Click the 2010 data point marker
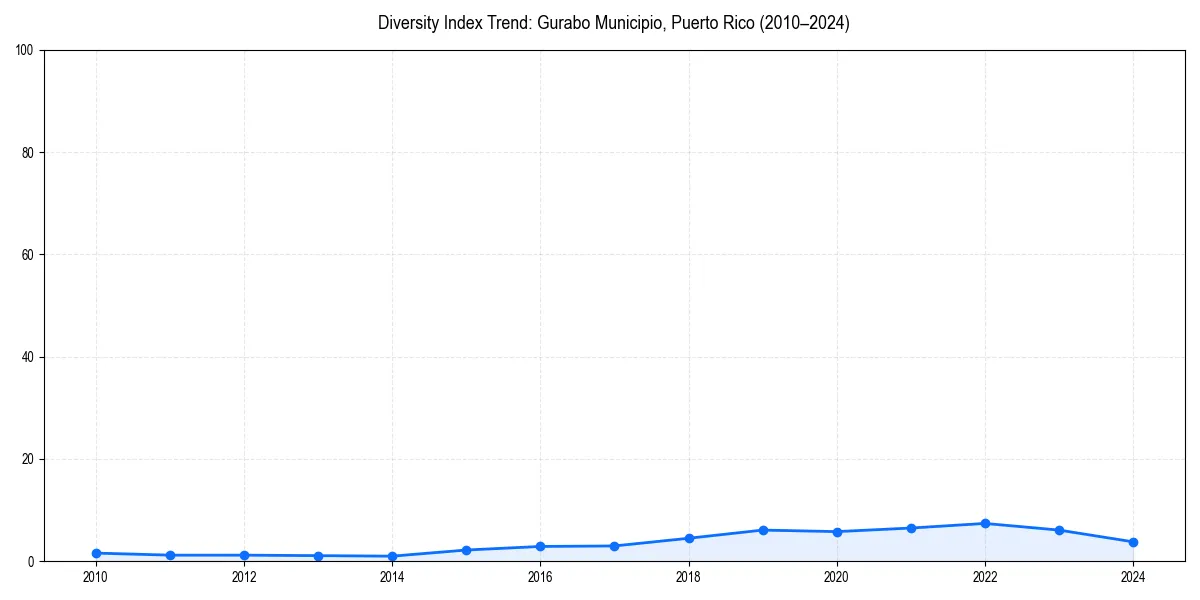This screenshot has height=600, width=1200. pyautogui.click(x=95, y=552)
